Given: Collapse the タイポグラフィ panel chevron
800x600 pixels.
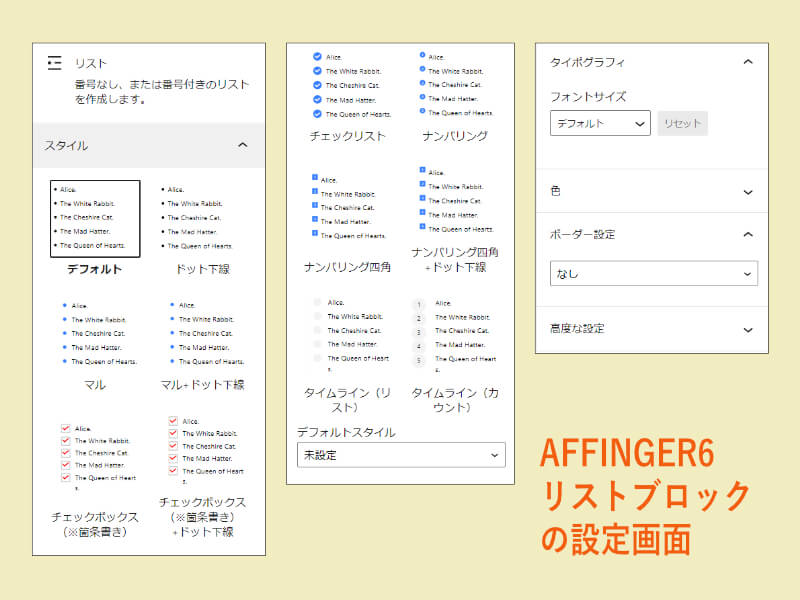Looking at the screenshot, I should (748, 62).
